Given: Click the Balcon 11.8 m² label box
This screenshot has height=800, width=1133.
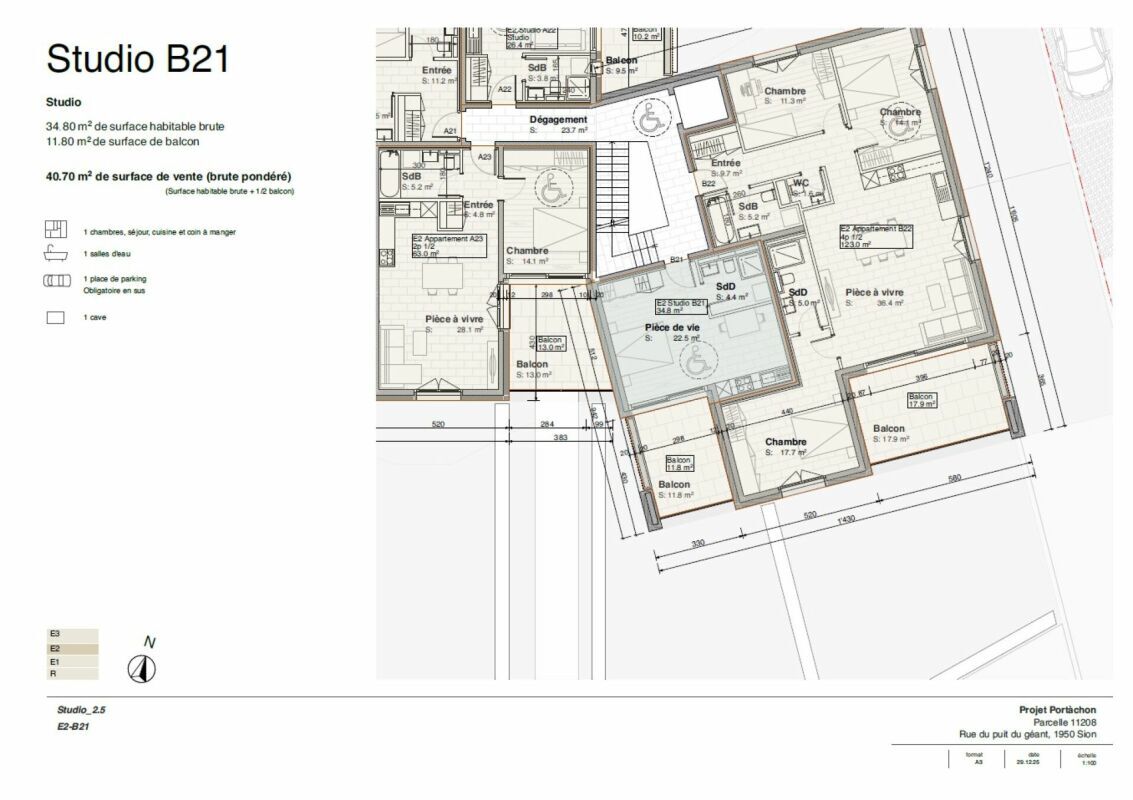Looking at the screenshot, I should 680,462.
